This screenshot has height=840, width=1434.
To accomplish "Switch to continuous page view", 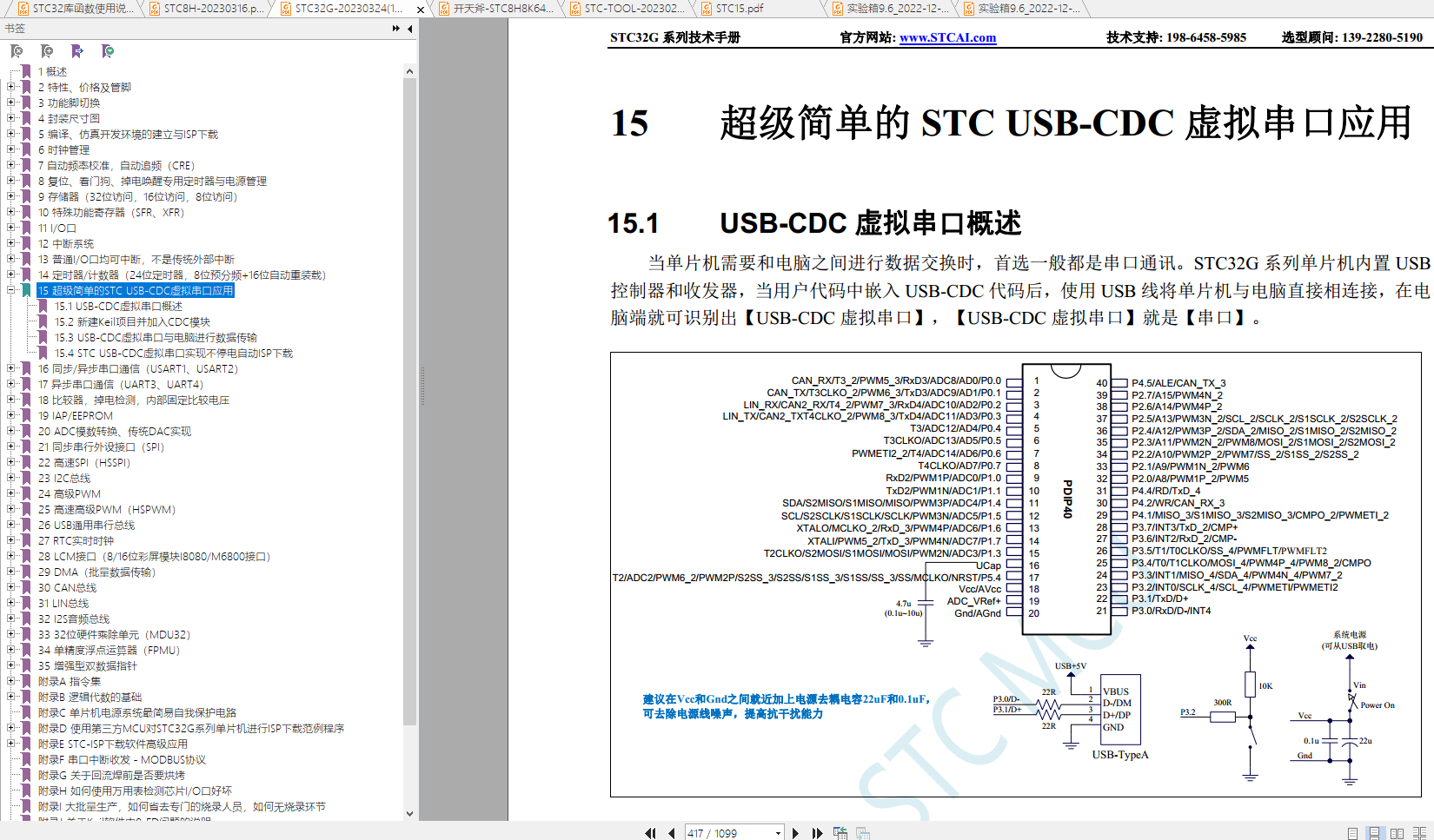I will (1374, 833).
